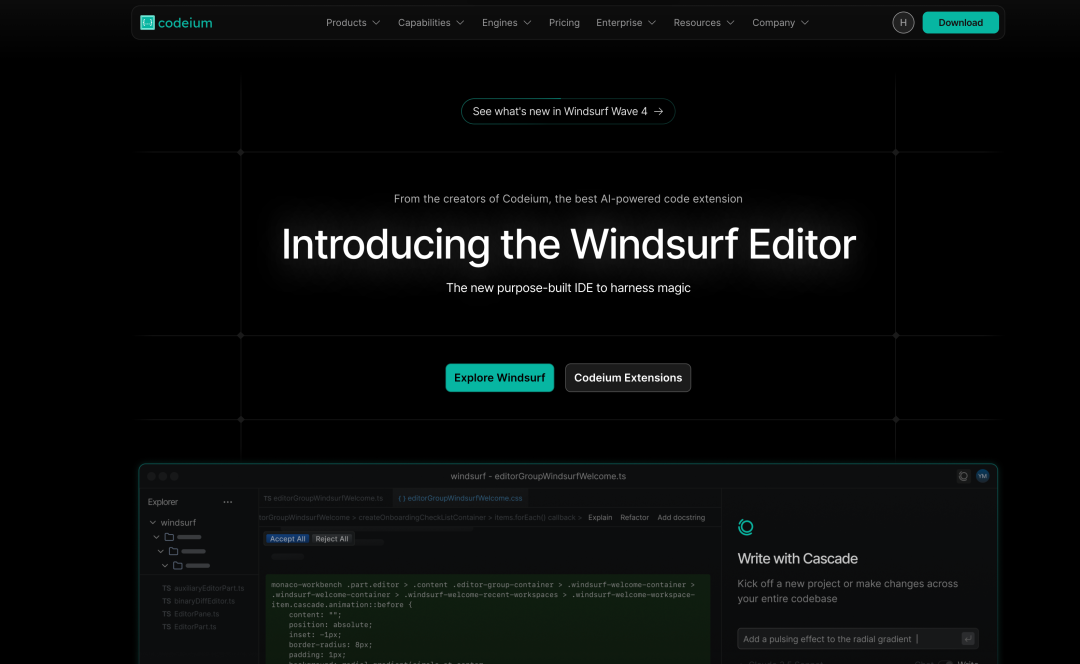Collapse the third nested folder chevron
The width and height of the screenshot is (1080, 664).
tap(165, 566)
